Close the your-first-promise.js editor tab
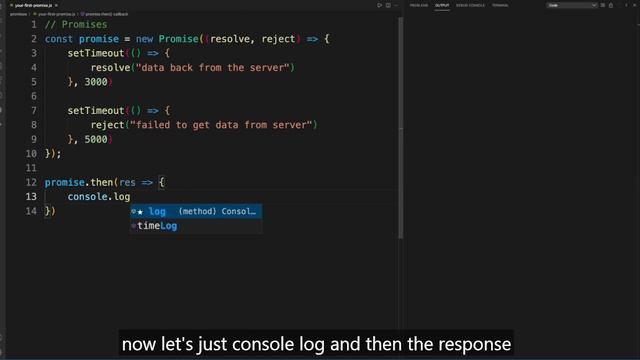Image resolution: width=640 pixels, height=360 pixels. pos(56,5)
